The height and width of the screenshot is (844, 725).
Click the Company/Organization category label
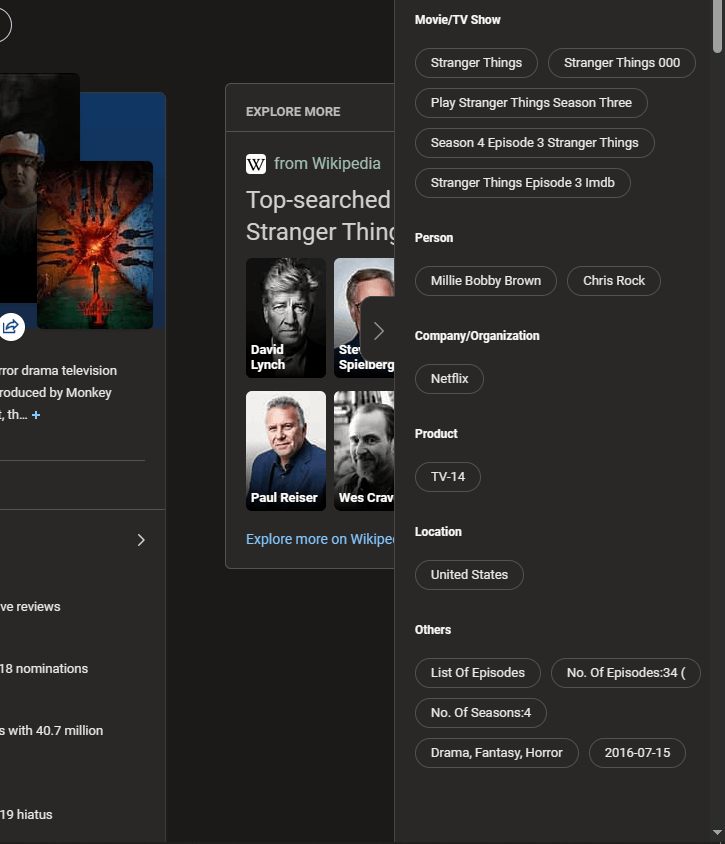(477, 336)
